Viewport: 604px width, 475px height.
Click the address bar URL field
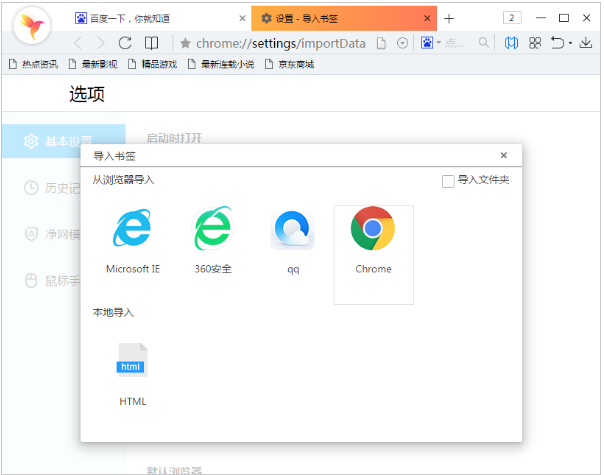tap(280, 44)
